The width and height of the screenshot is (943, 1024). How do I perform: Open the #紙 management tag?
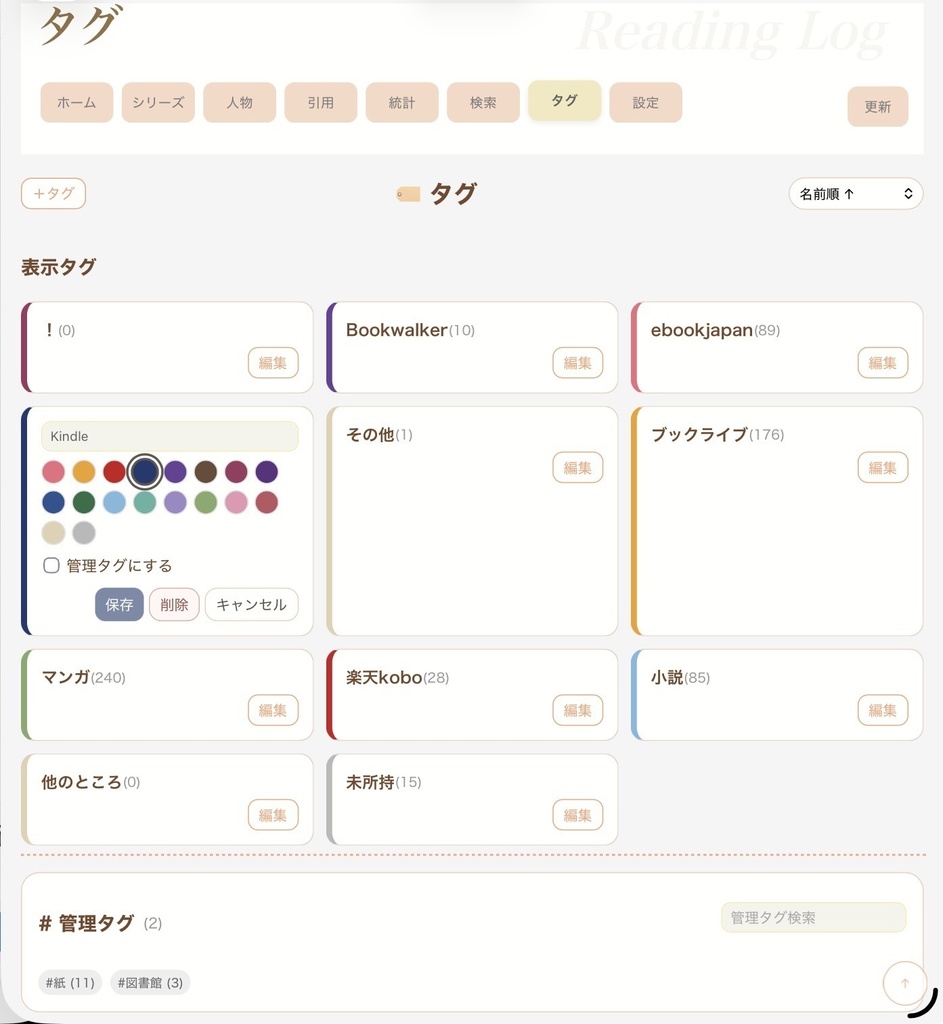pyautogui.click(x=70, y=982)
